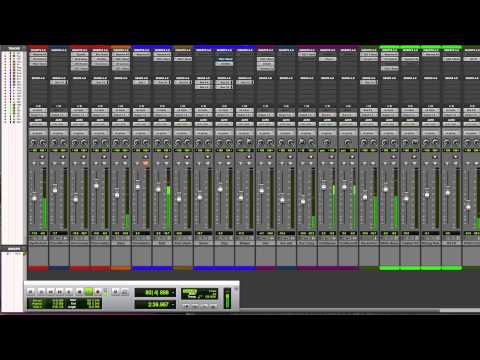Mute the brown-coded track
Viewport: 480px width, 360px height.
click(187, 163)
